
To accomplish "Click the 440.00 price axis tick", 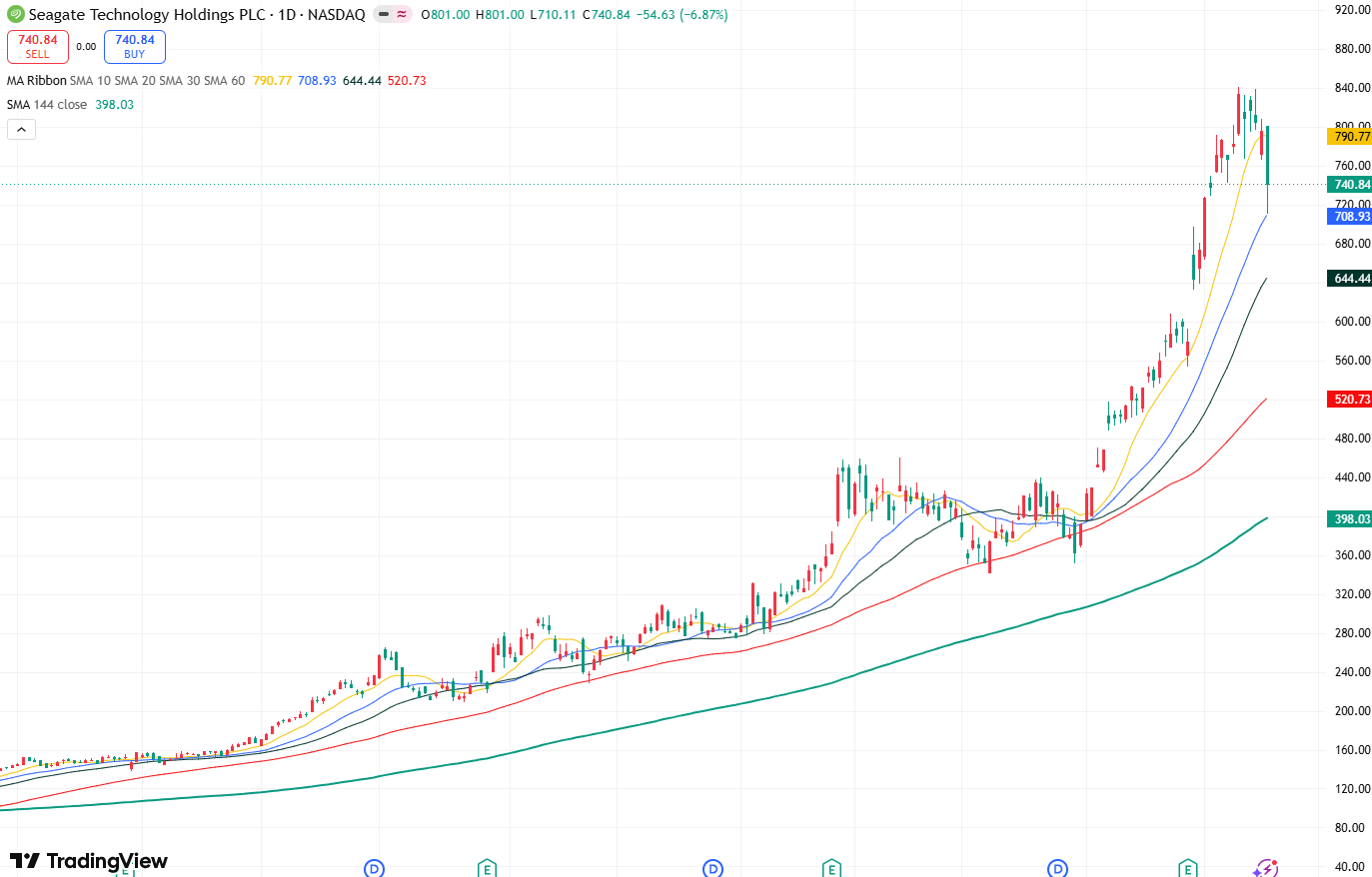I will tap(1352, 477).
